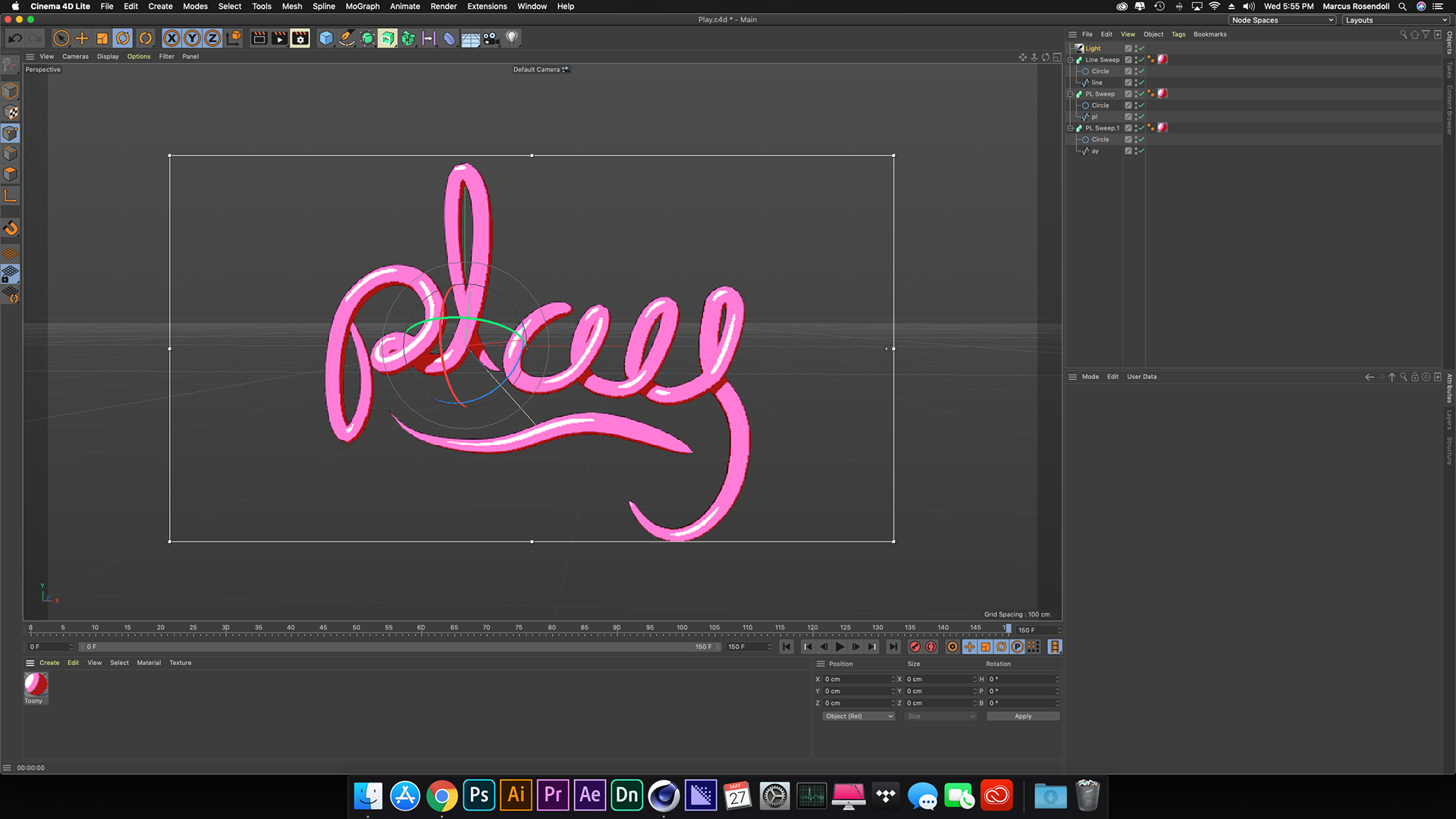Click the Record Active Objects keyframe button
This screenshot has height=819, width=1456.
(915, 647)
